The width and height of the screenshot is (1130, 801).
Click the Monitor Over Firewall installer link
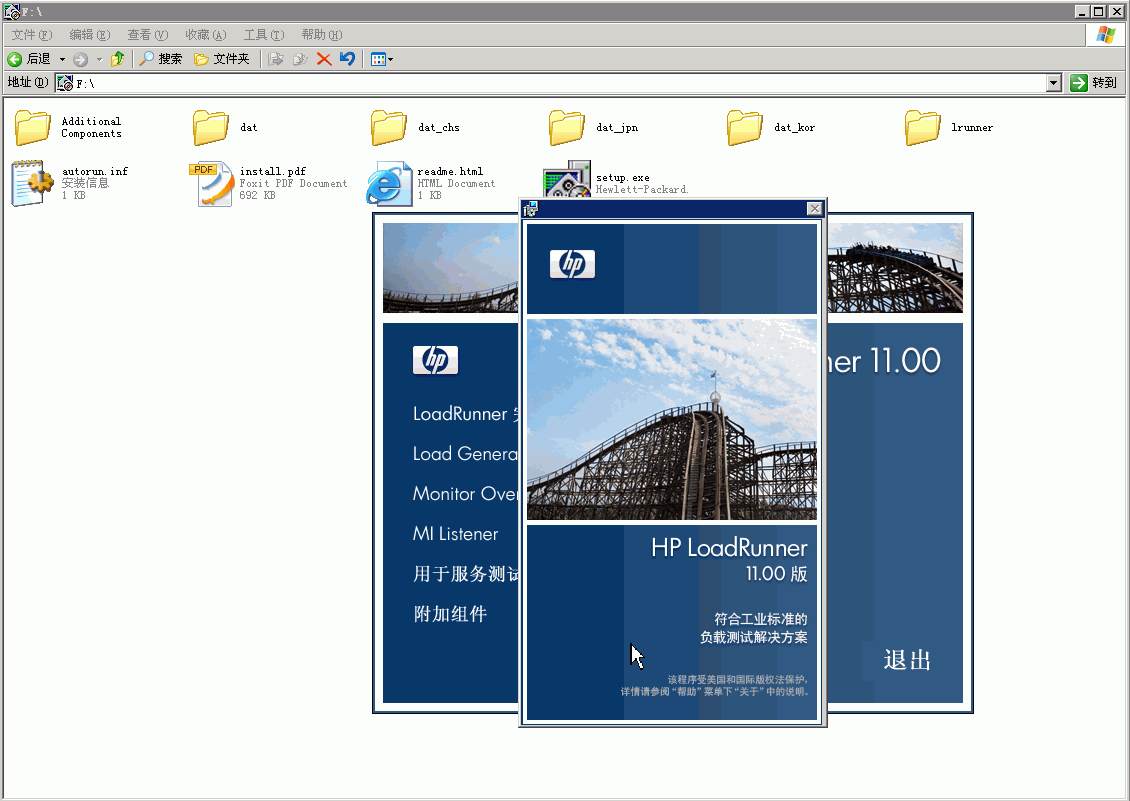466,494
